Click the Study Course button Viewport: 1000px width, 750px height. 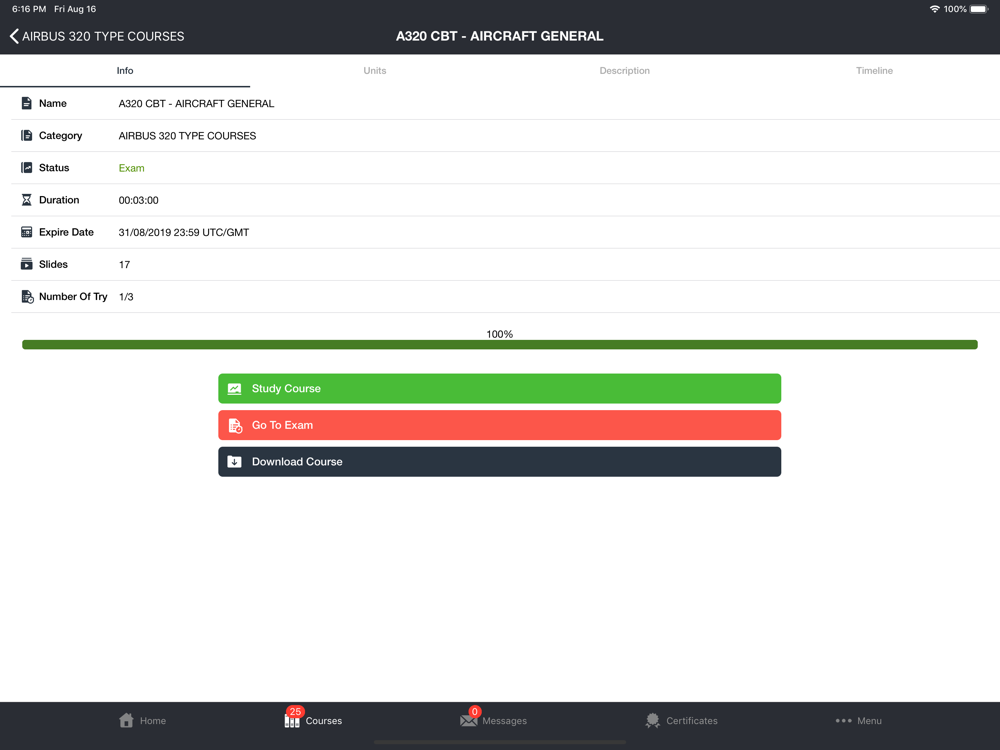click(x=499, y=388)
